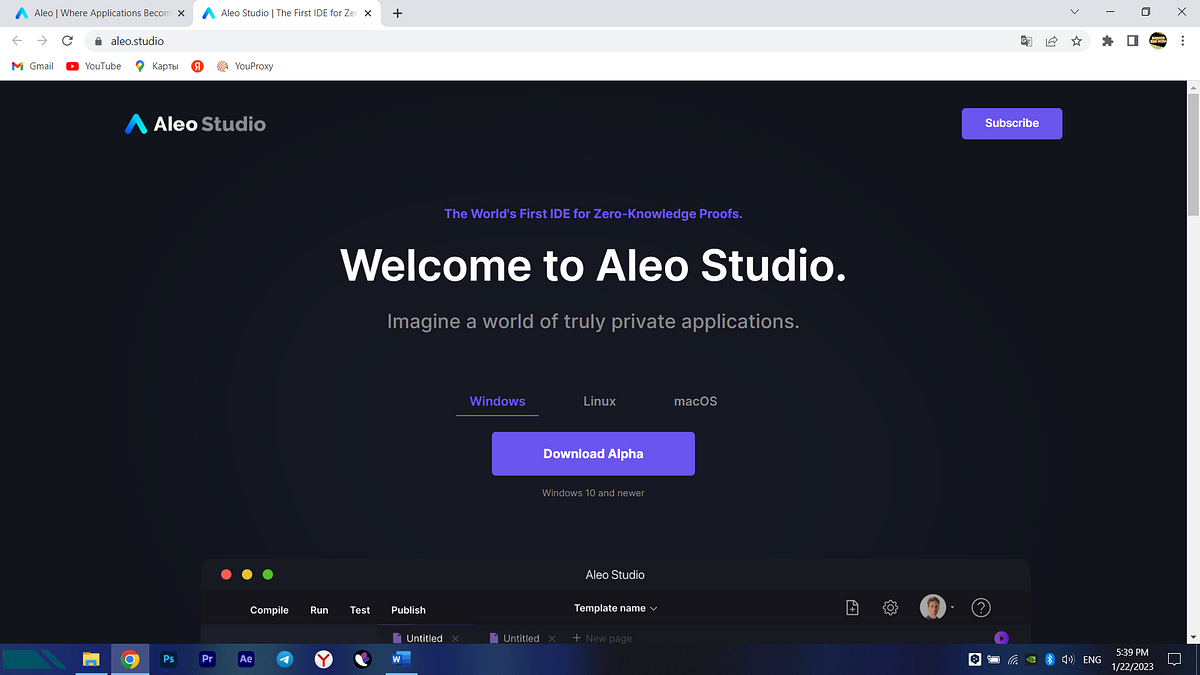Open the Gmail bookmark

click(32, 66)
